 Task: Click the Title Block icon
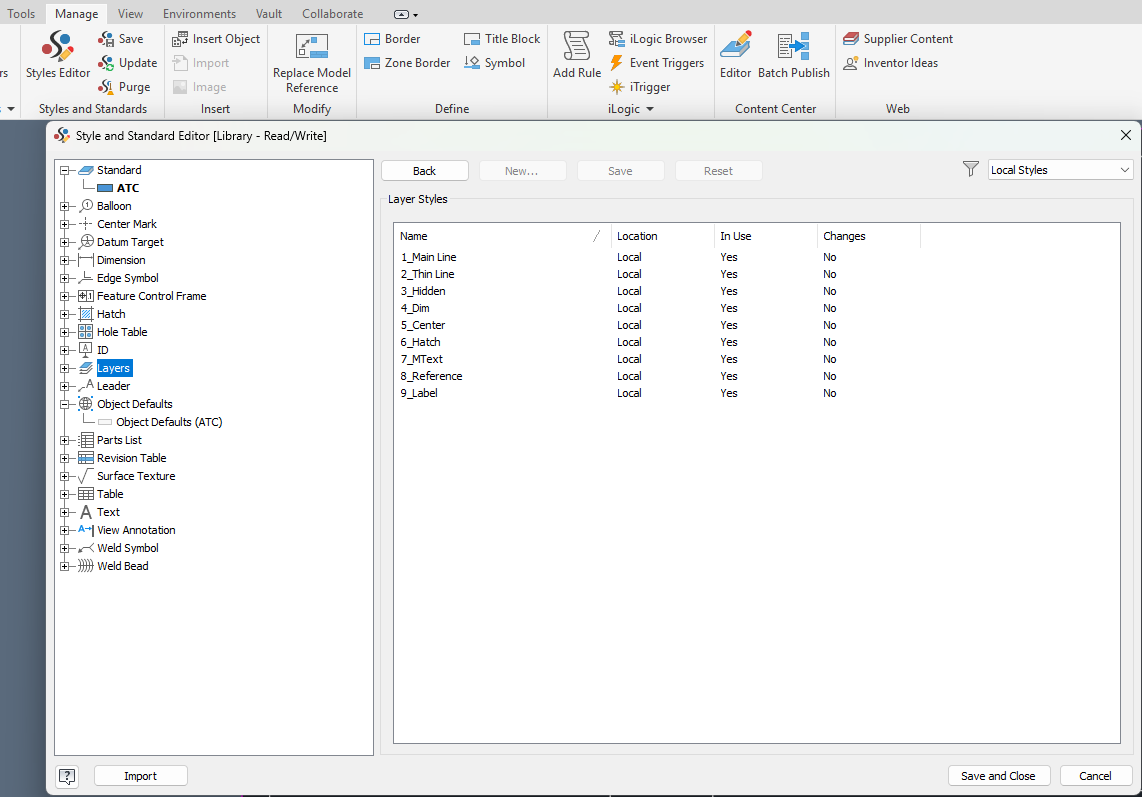click(x=472, y=39)
